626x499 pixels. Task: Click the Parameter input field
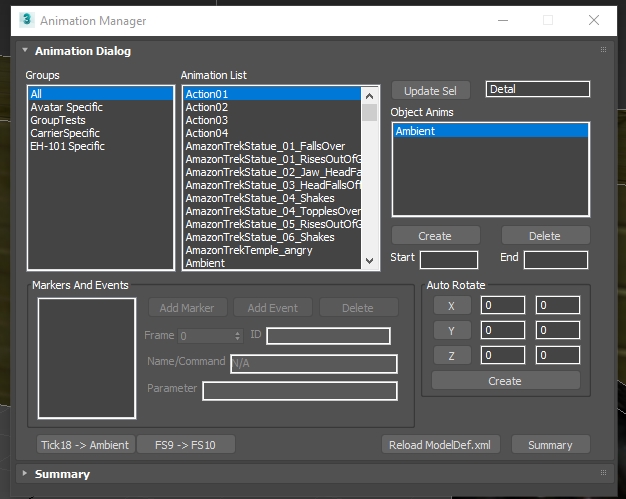300,391
